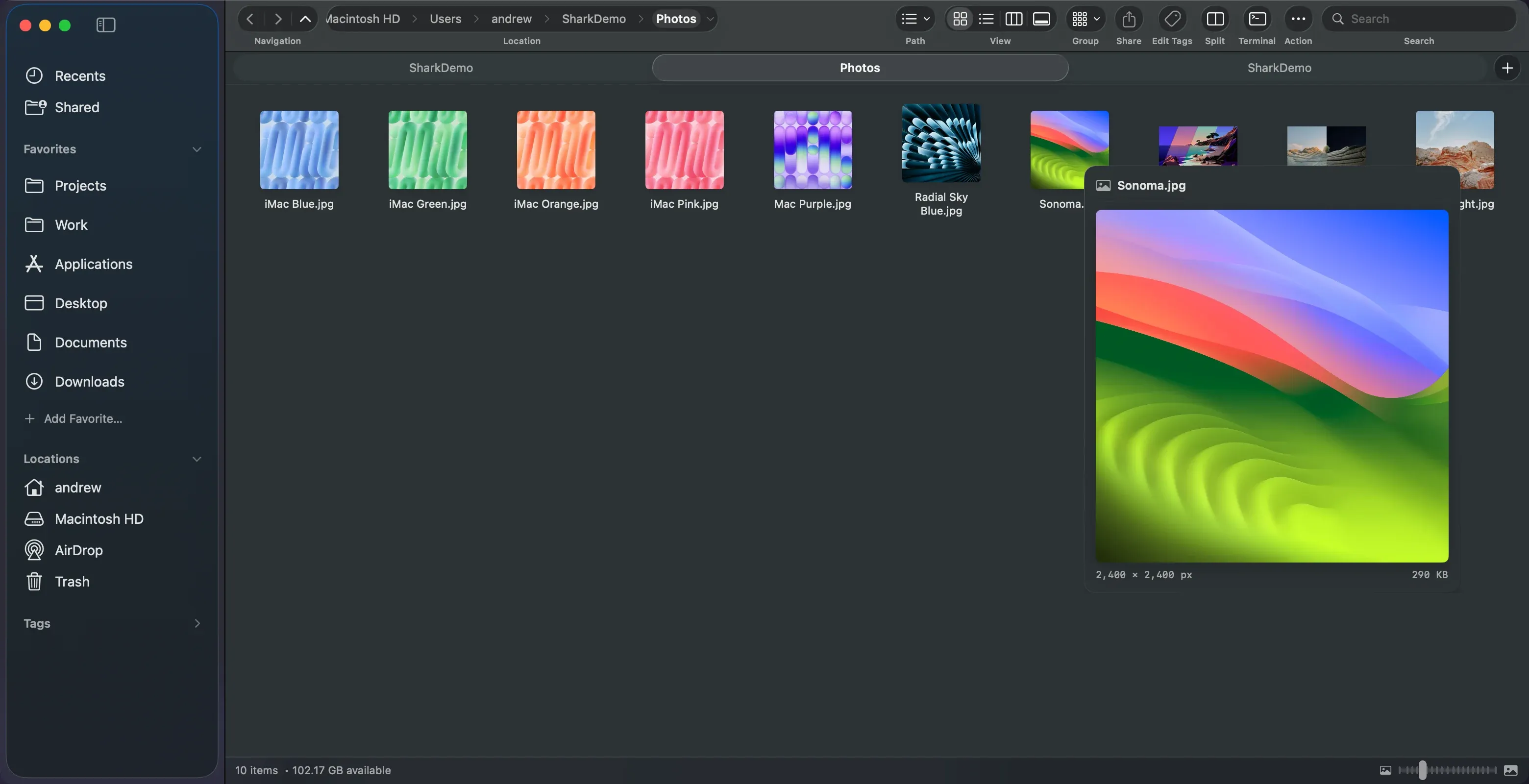The width and height of the screenshot is (1529, 784).
Task: Focus the Search field
Action: point(1419,19)
